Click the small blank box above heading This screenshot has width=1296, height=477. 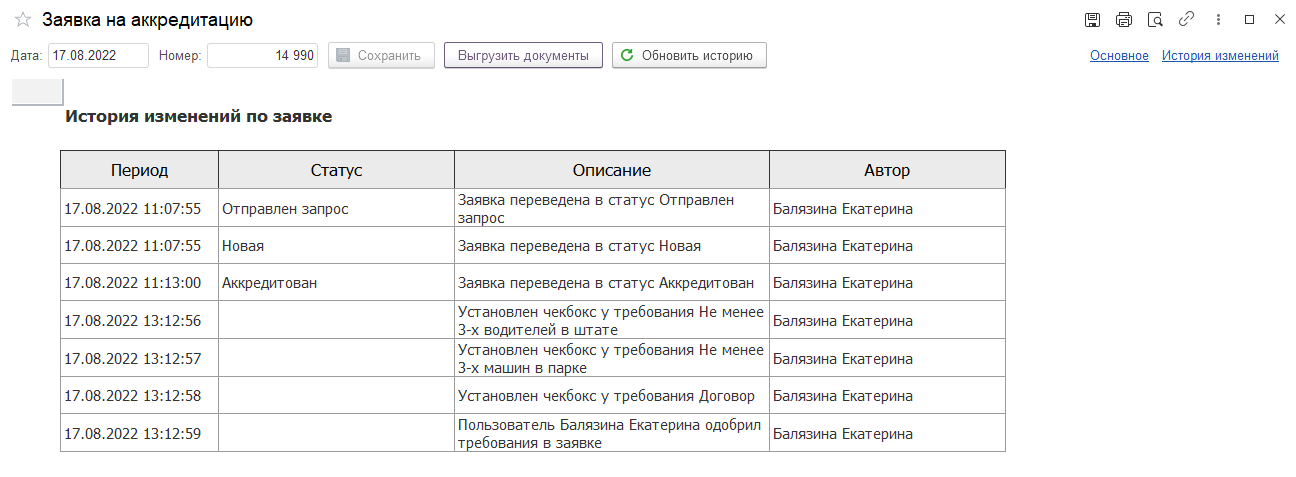pyautogui.click(x=37, y=91)
